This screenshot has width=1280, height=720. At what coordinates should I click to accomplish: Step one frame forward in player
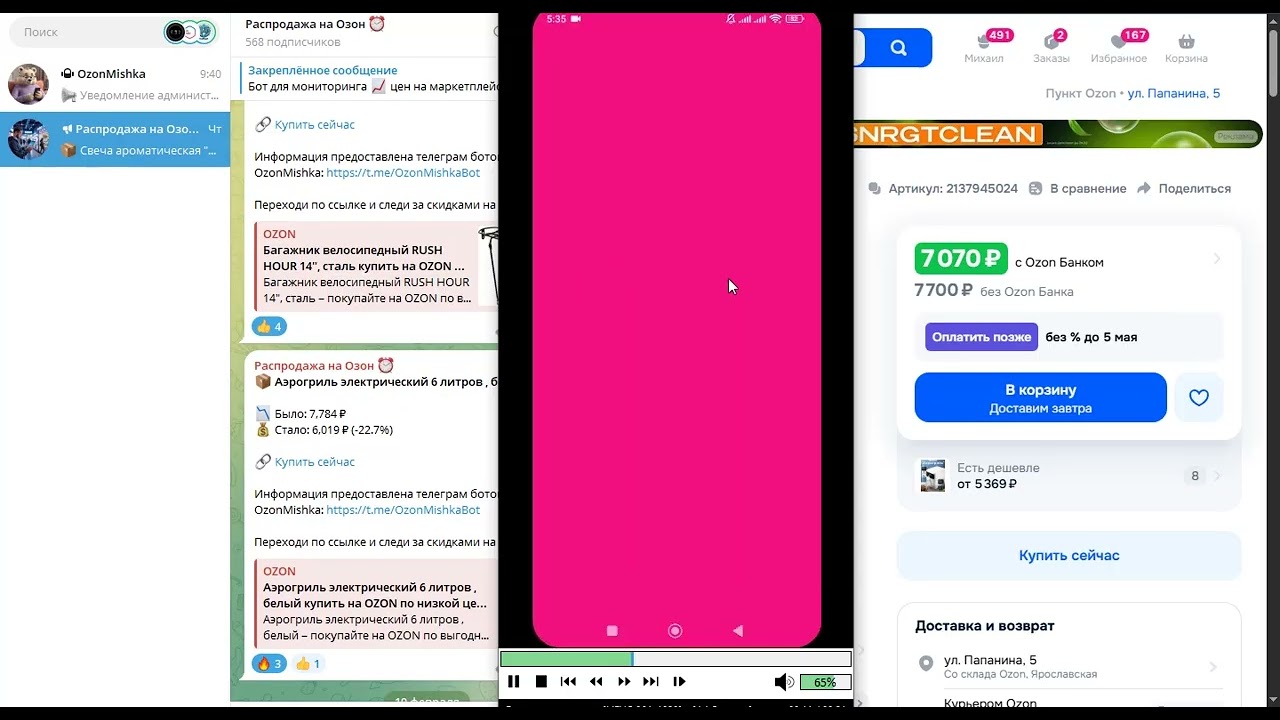point(679,682)
